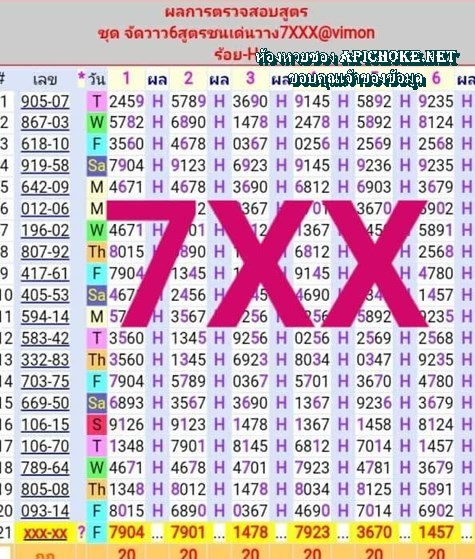The image size is (475, 559).
Task: Open the 703-75 result link
Action: [45, 381]
